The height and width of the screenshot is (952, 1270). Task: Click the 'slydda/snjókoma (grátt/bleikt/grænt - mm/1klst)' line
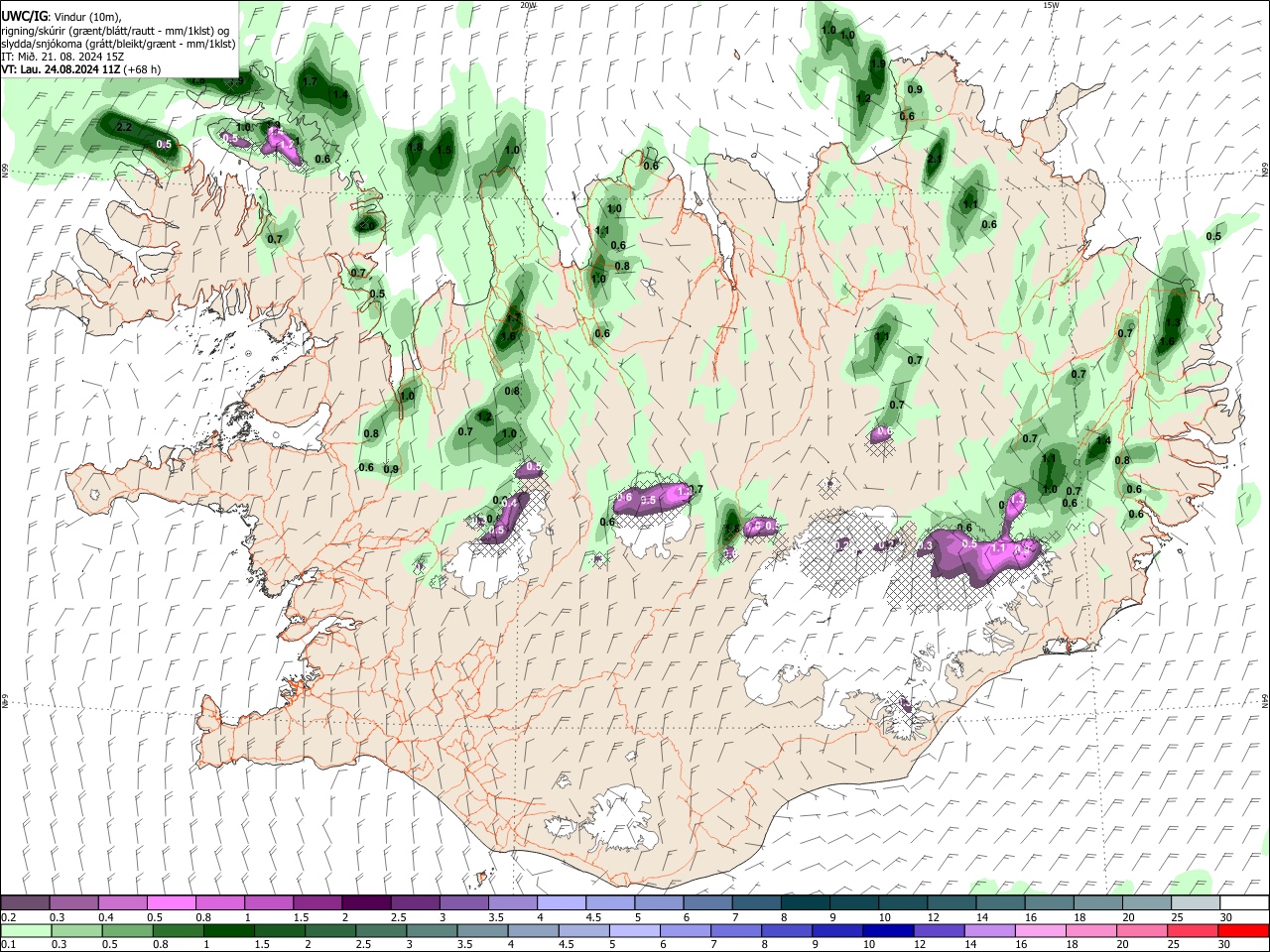click(118, 44)
